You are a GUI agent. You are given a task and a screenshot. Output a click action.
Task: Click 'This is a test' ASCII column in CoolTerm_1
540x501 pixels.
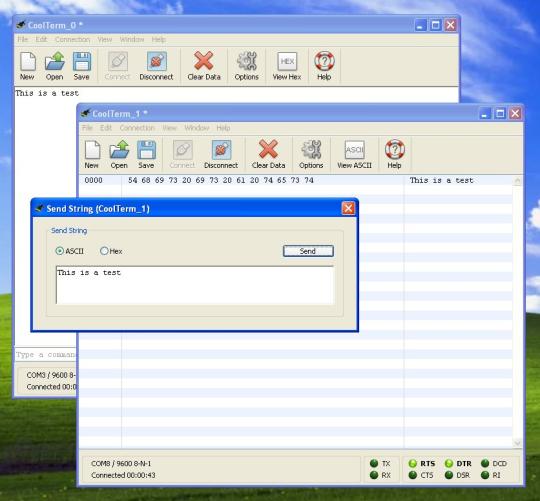[x=442, y=180]
